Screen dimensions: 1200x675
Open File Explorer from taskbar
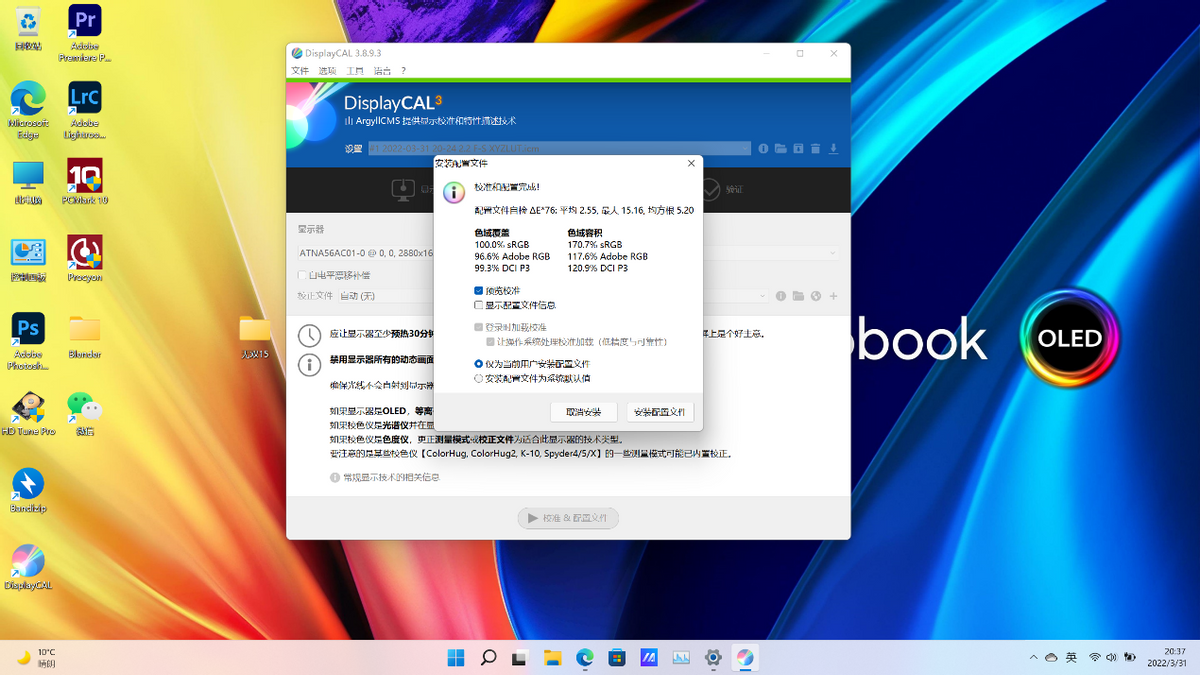[x=552, y=657]
